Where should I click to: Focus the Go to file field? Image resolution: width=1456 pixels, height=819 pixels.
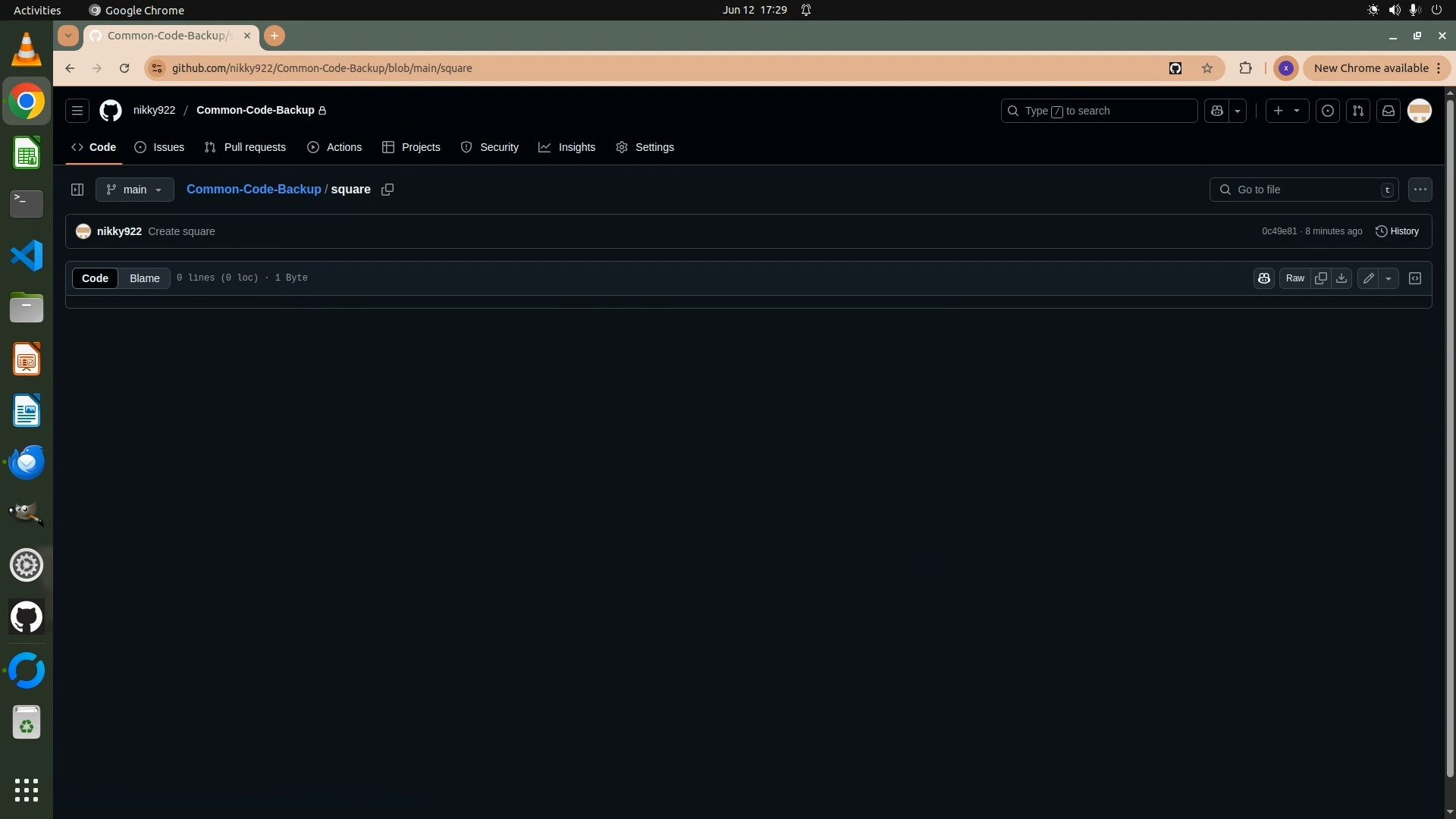coord(1304,190)
